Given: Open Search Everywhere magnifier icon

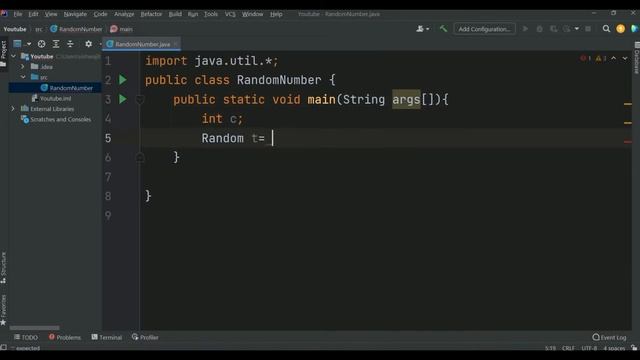Looking at the screenshot, I should pyautogui.click(x=606, y=29).
